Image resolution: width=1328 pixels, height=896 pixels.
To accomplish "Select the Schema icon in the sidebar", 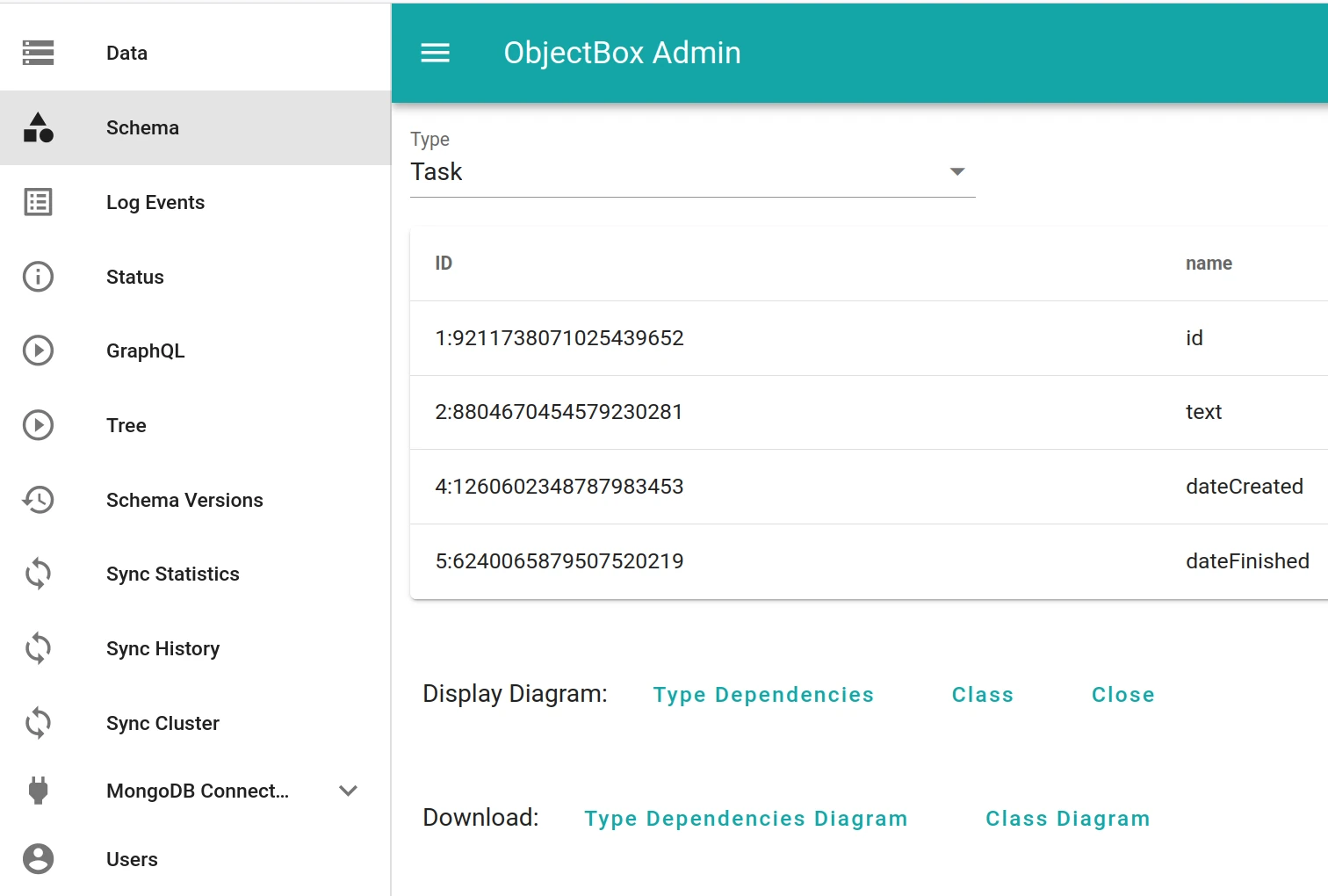I will click(x=37, y=127).
